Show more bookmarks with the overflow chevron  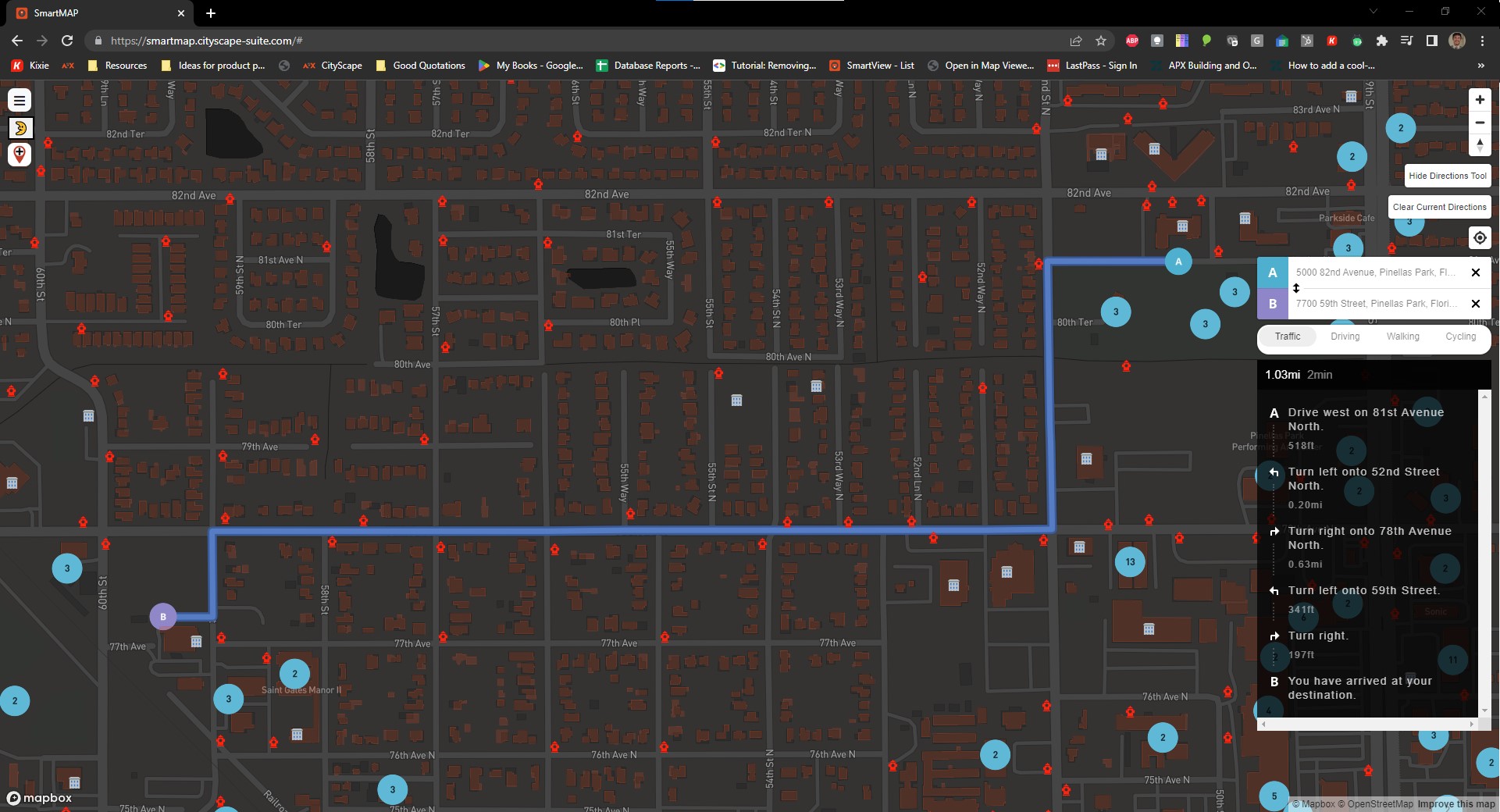pyautogui.click(x=1480, y=66)
